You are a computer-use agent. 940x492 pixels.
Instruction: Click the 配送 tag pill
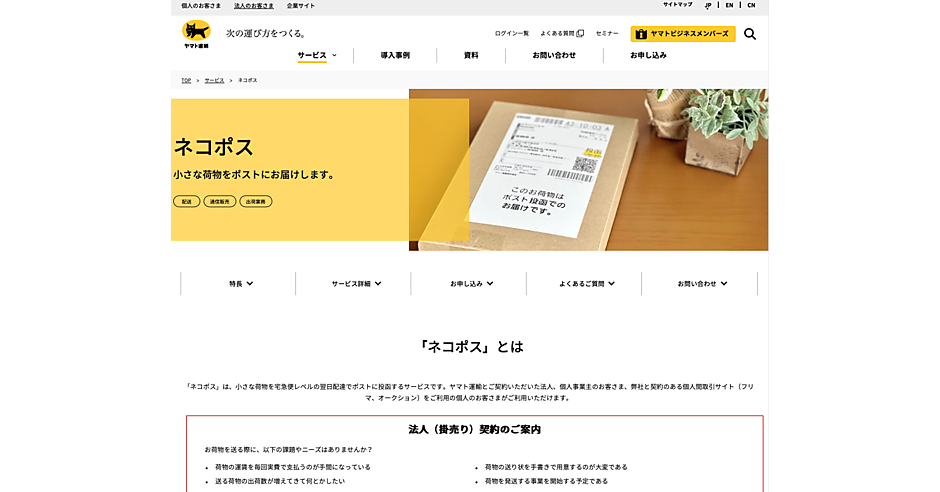186,201
